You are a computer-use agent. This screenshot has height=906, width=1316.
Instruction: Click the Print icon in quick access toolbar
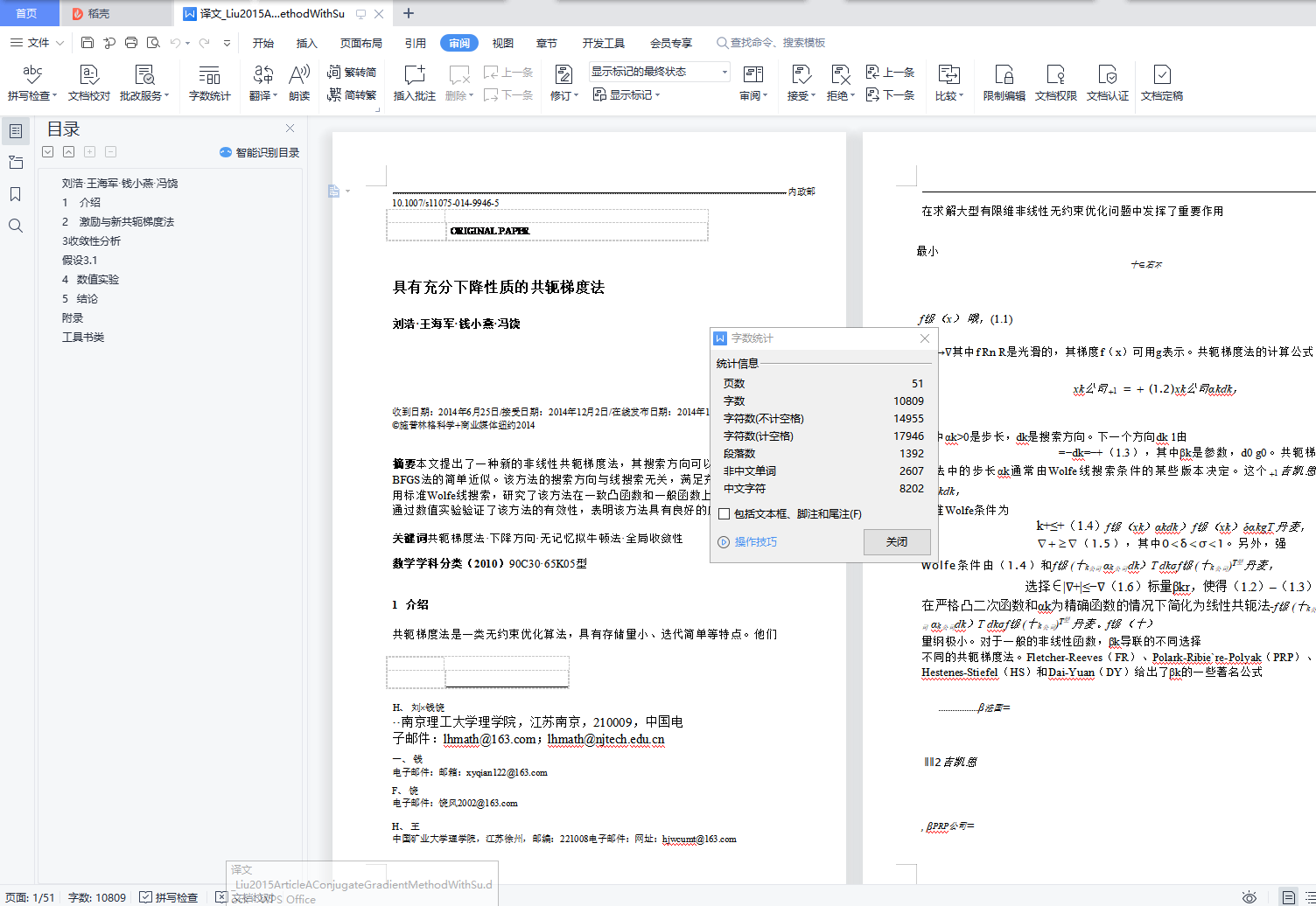(x=131, y=43)
